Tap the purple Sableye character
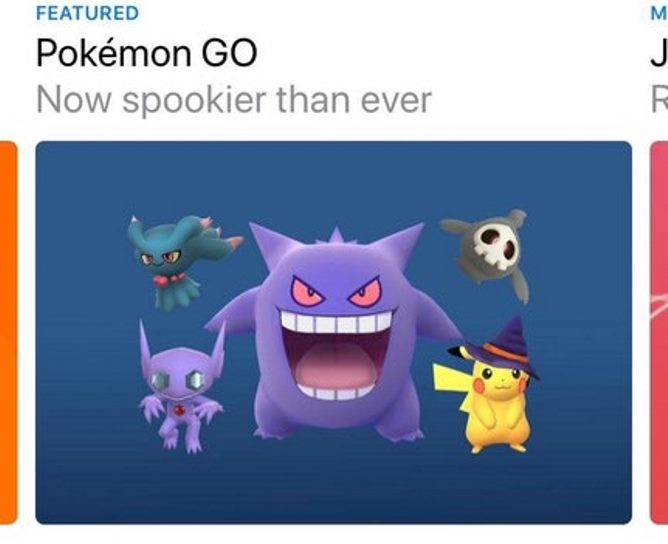This screenshot has height=544, width=668. [x=181, y=388]
